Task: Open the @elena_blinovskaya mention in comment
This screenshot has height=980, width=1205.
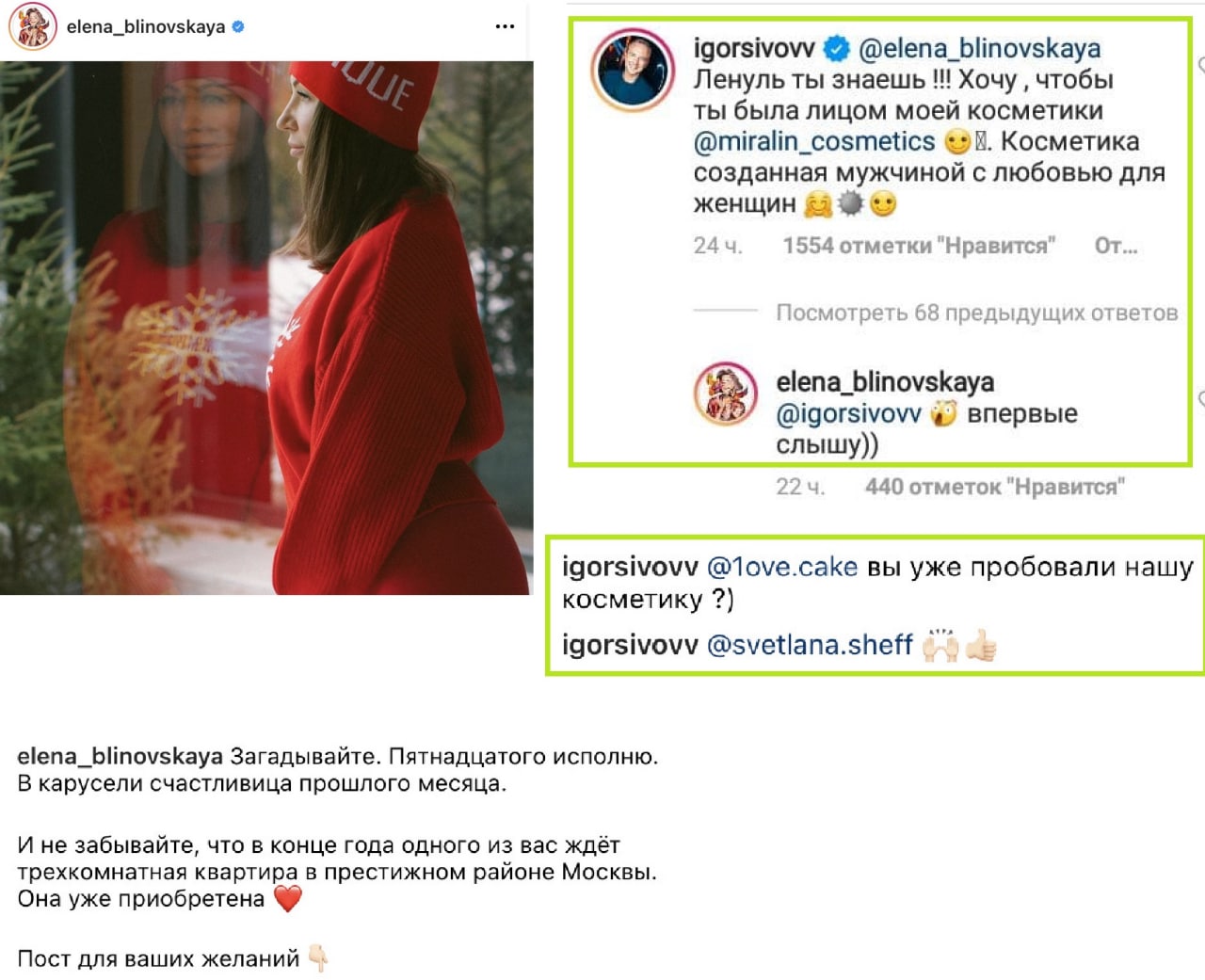Action: click(x=979, y=48)
